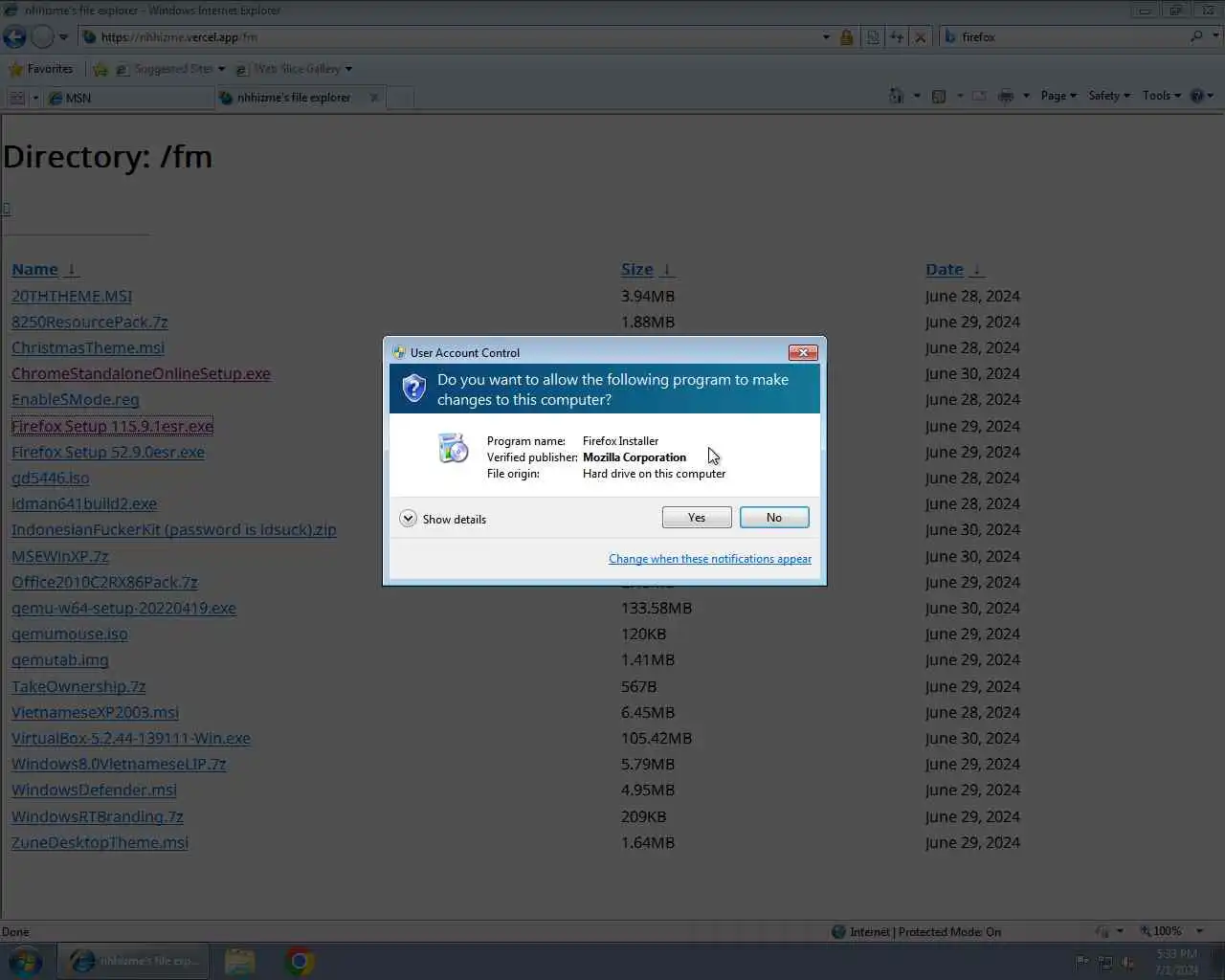Click the Read Mail envelope icon
Viewport: 1225px width, 980px height.
click(x=979, y=96)
